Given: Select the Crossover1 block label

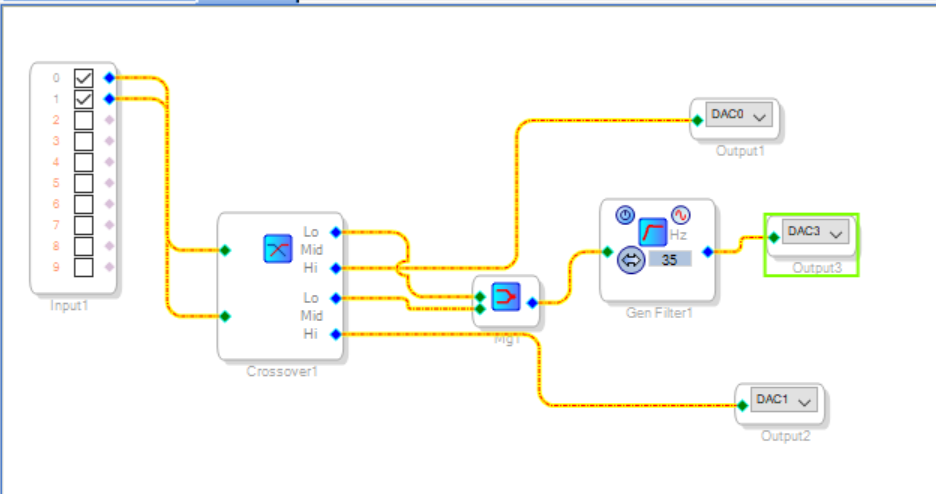Looking at the screenshot, I should [x=282, y=372].
